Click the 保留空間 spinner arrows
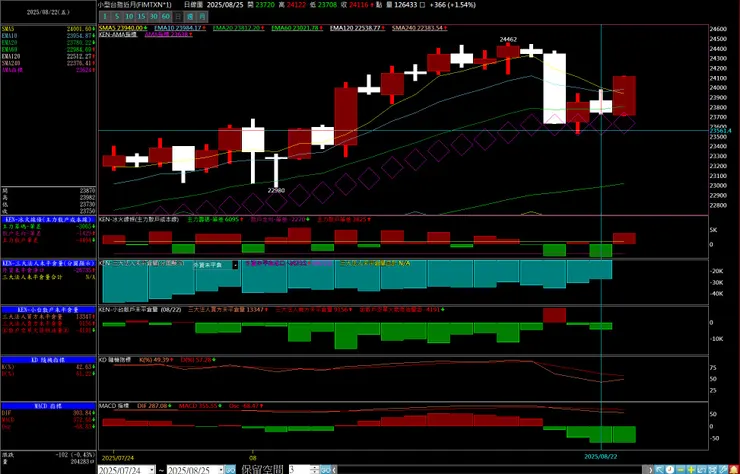Screen dimensions: 740x474 [x=315, y=470]
